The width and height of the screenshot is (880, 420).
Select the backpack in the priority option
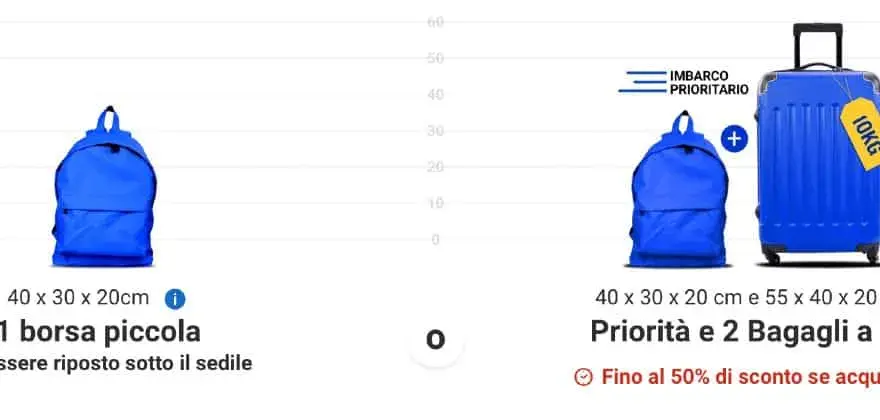click(679, 189)
